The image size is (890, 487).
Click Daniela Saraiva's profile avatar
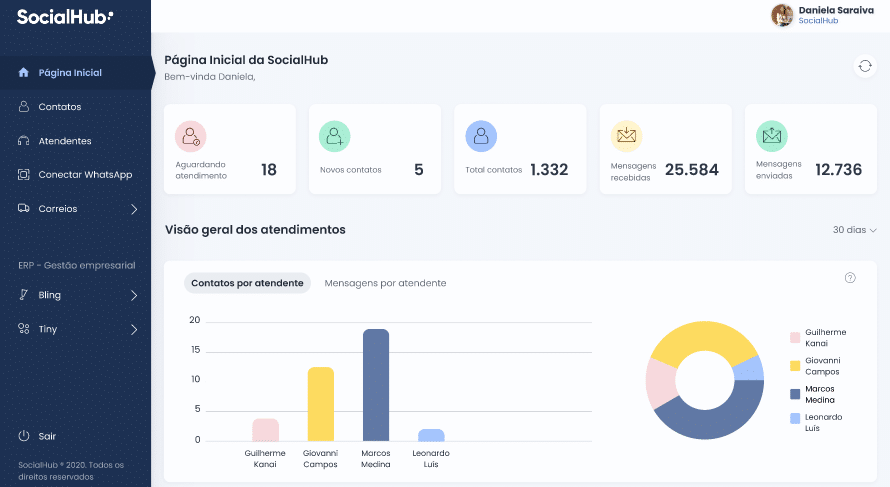[782, 15]
